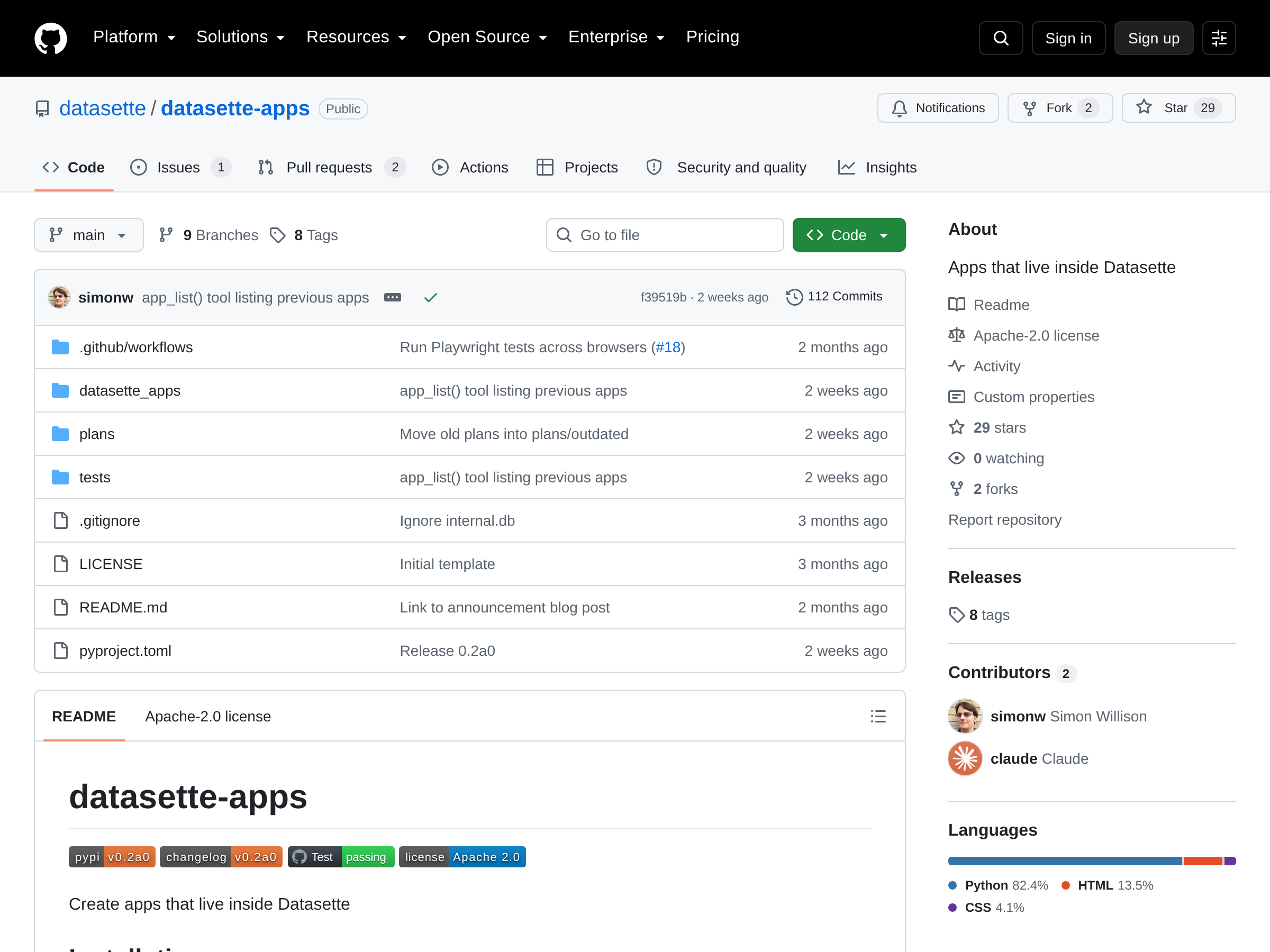Open the .github/workflows folder
Screen dimensions: 1270x952
click(136, 347)
